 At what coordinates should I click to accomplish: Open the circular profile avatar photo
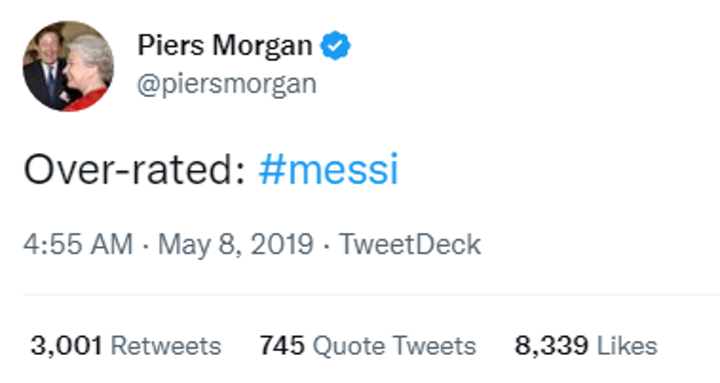coord(68,66)
